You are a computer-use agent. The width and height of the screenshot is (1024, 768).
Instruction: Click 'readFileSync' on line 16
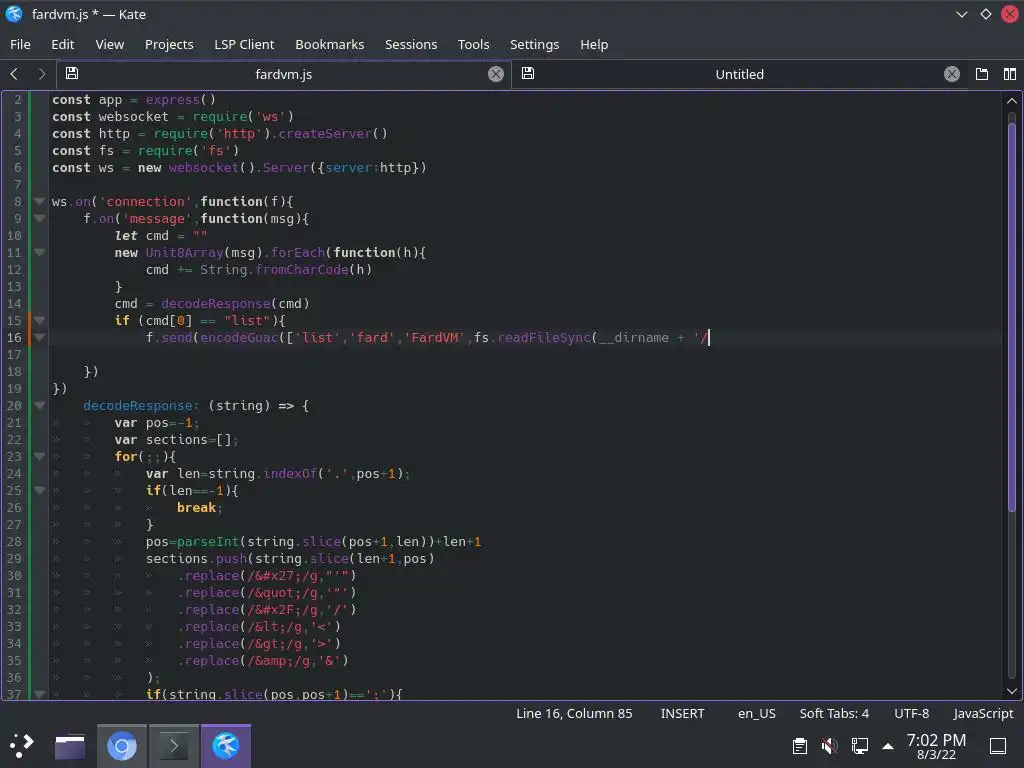(x=544, y=337)
